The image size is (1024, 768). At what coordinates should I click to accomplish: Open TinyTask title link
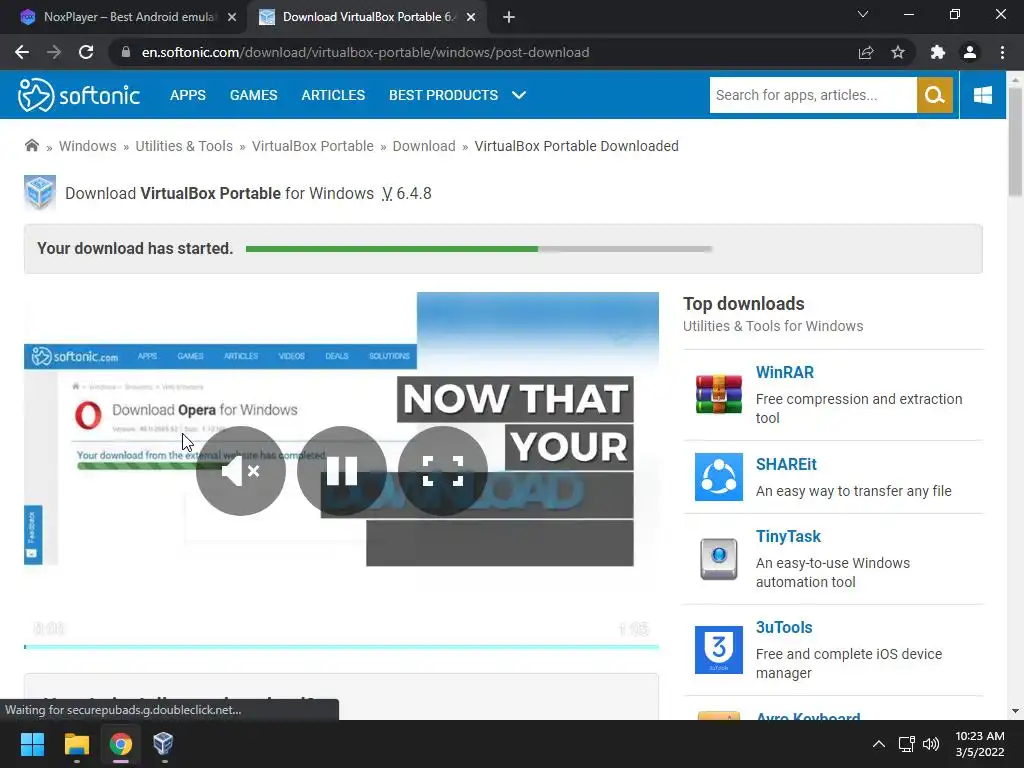point(788,536)
